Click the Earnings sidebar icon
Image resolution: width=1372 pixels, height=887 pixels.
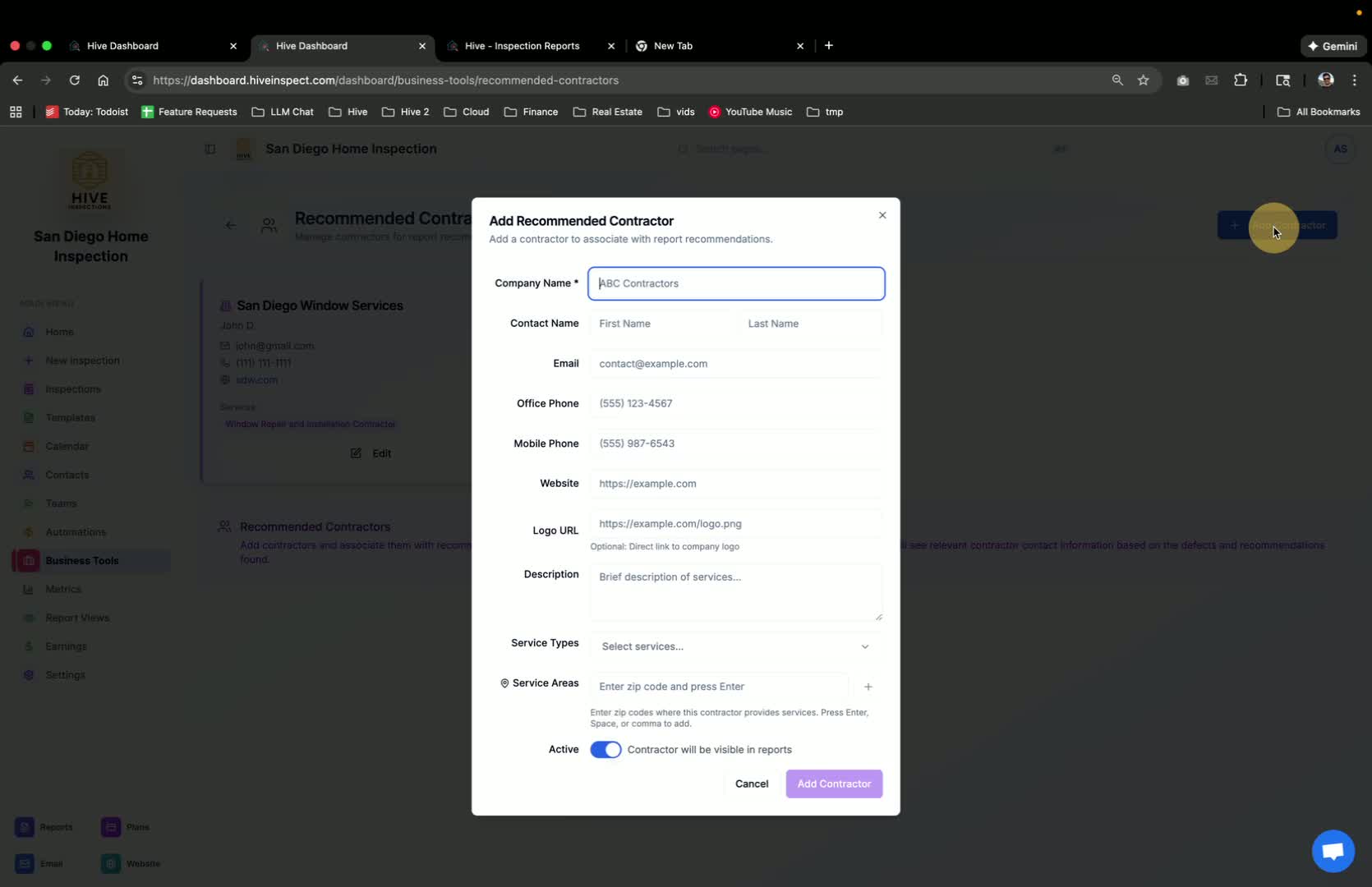(29, 646)
